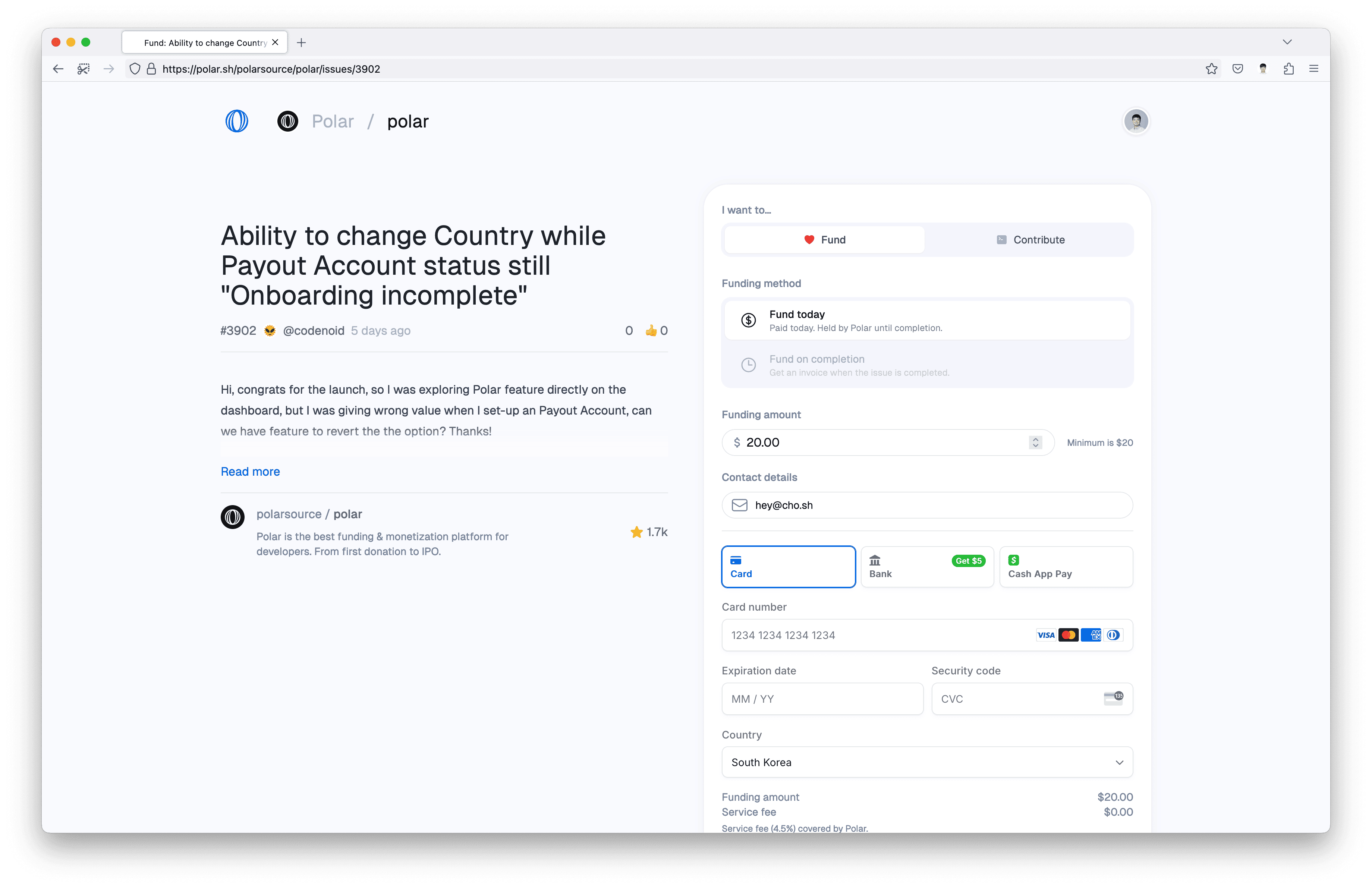Go back with the browser arrow
The image size is (1372, 888).
pyautogui.click(x=58, y=69)
